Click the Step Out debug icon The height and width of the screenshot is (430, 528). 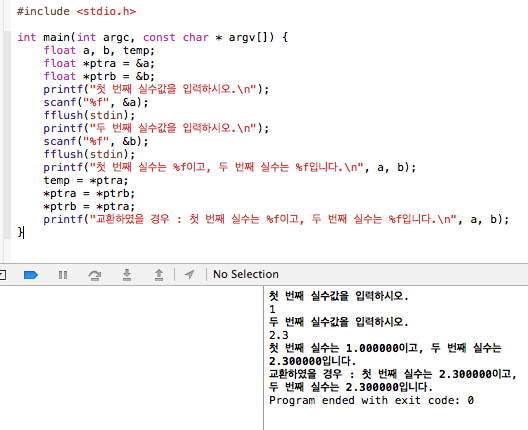pos(159,275)
